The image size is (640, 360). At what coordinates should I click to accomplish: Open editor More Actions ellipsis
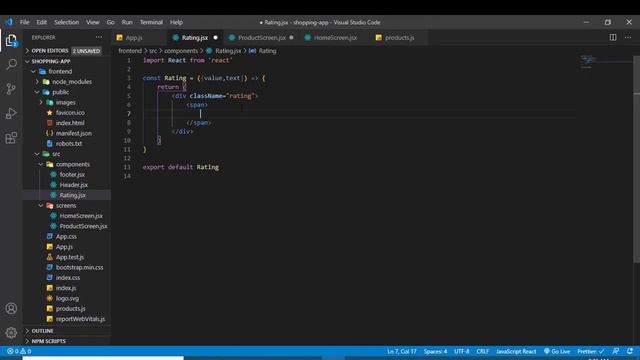click(x=628, y=37)
